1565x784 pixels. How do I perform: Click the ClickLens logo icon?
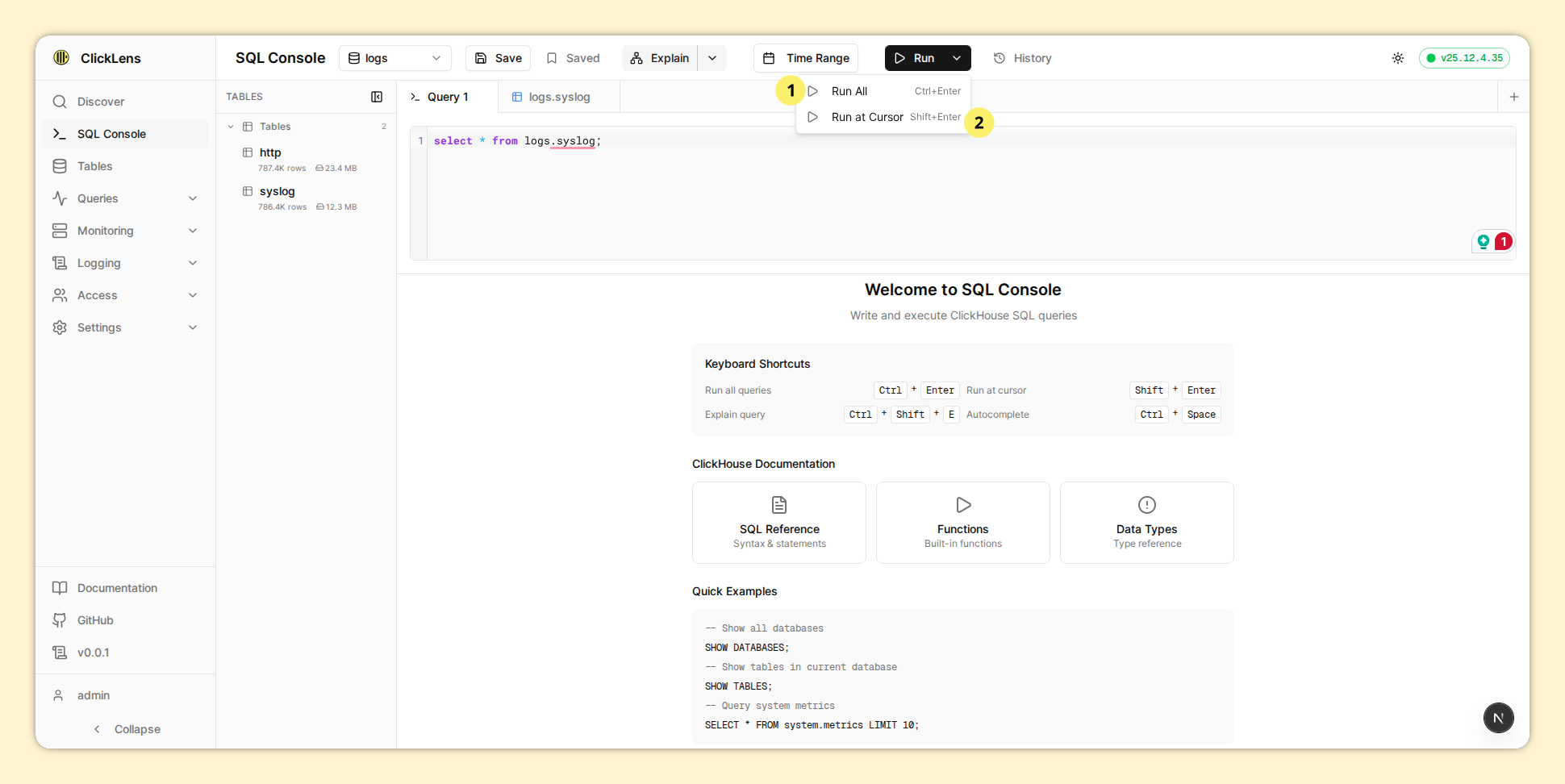click(61, 57)
